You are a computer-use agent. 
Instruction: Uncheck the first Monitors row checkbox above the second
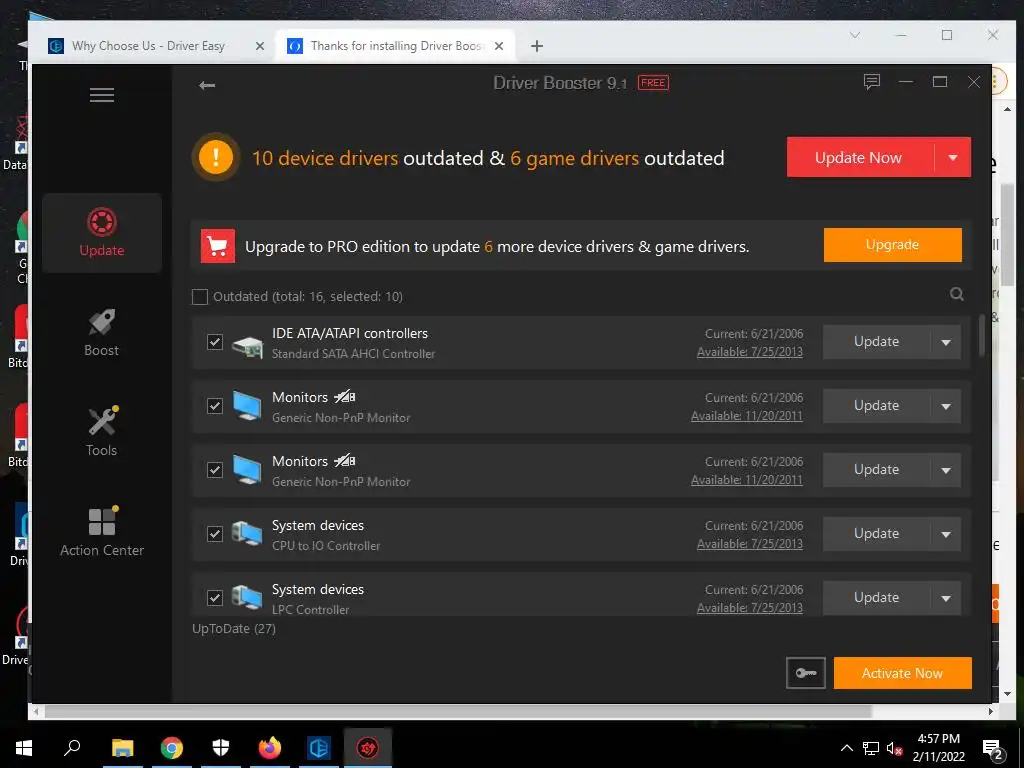click(215, 406)
